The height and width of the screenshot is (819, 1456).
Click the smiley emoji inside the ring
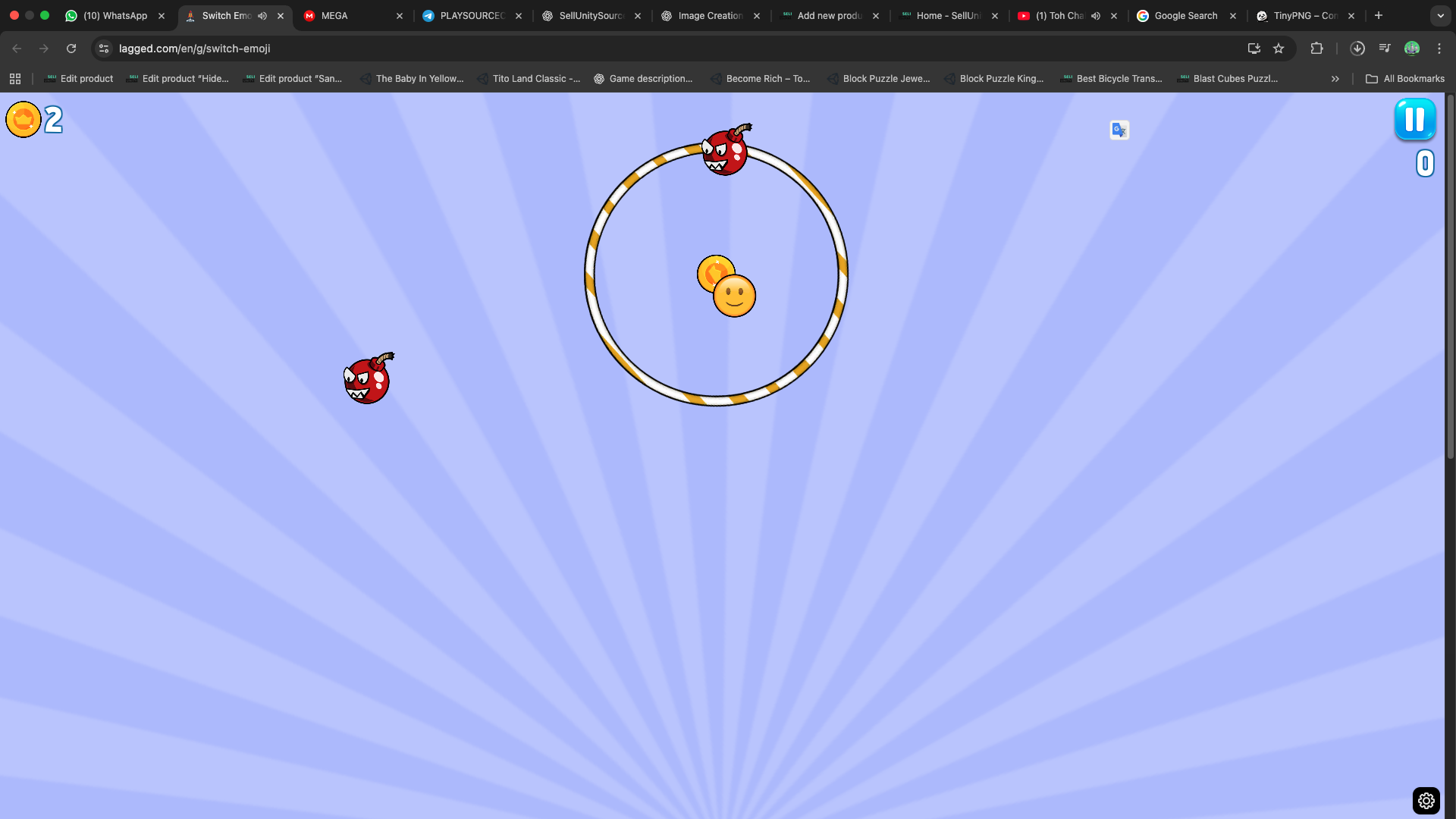tap(734, 296)
